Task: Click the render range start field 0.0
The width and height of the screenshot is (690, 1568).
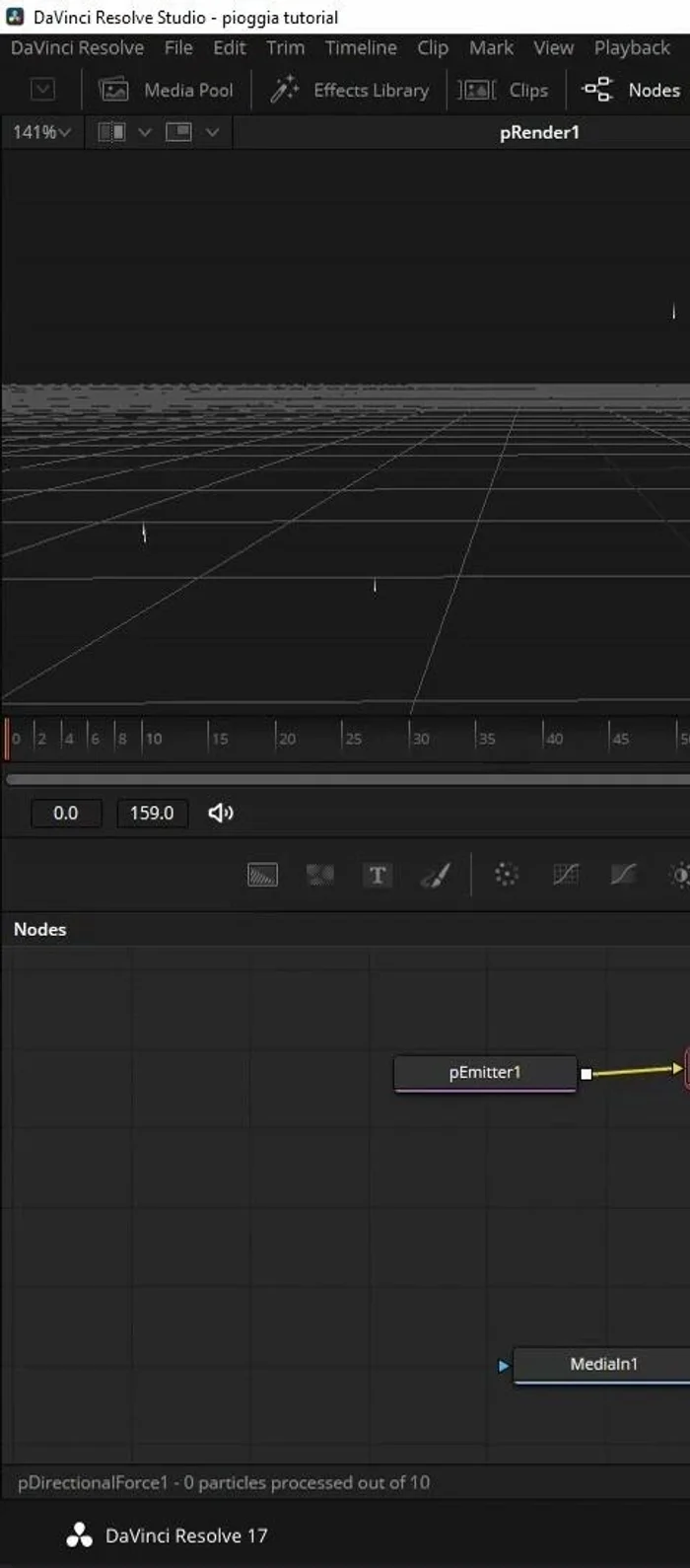Action: (x=65, y=813)
